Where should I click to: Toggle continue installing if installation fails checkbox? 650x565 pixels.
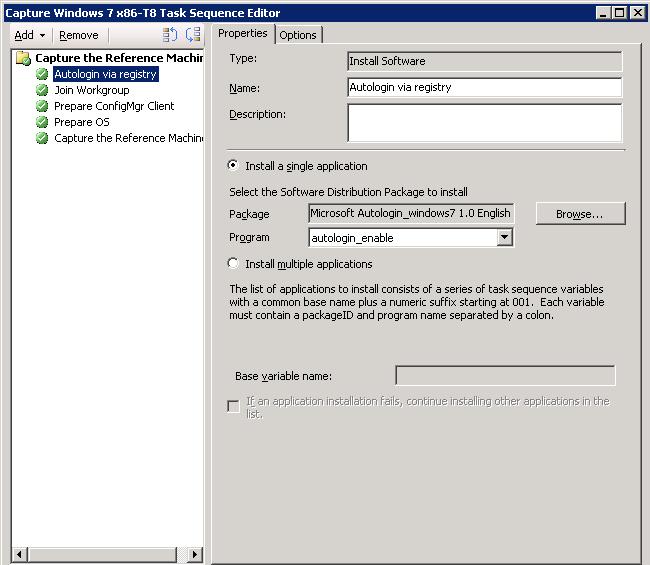[233, 406]
